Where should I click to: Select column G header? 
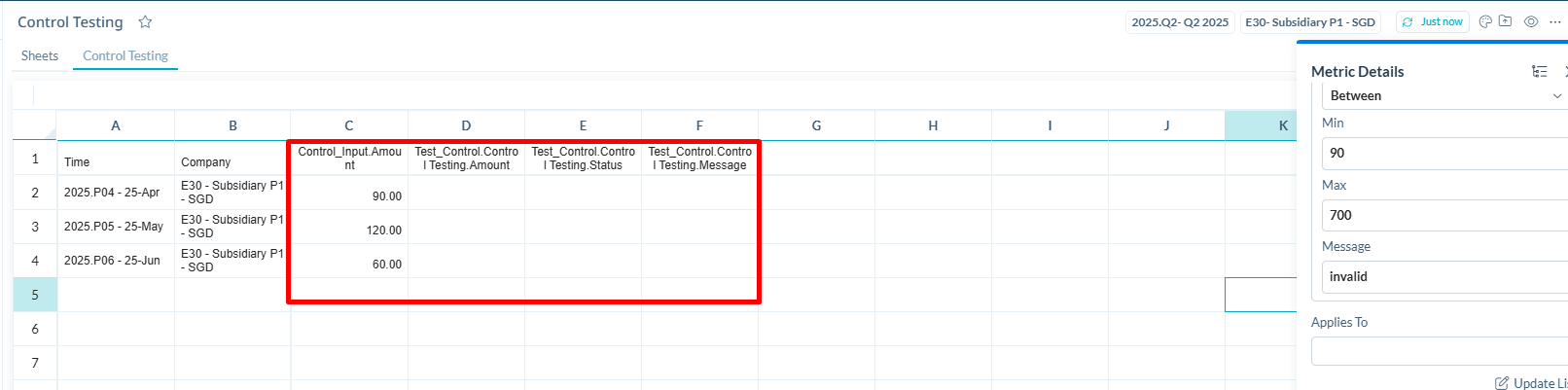pos(816,125)
